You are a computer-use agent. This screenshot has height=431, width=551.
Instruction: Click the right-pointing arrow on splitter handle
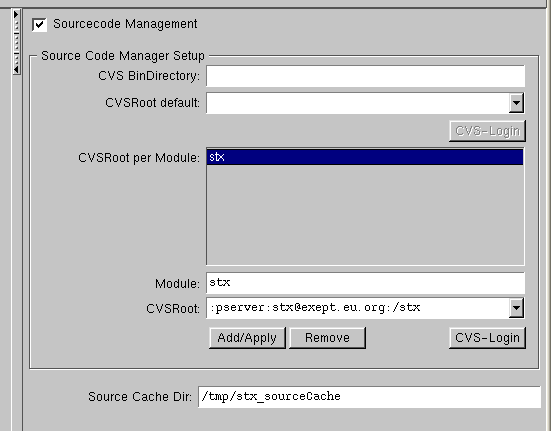tap(16, 14)
